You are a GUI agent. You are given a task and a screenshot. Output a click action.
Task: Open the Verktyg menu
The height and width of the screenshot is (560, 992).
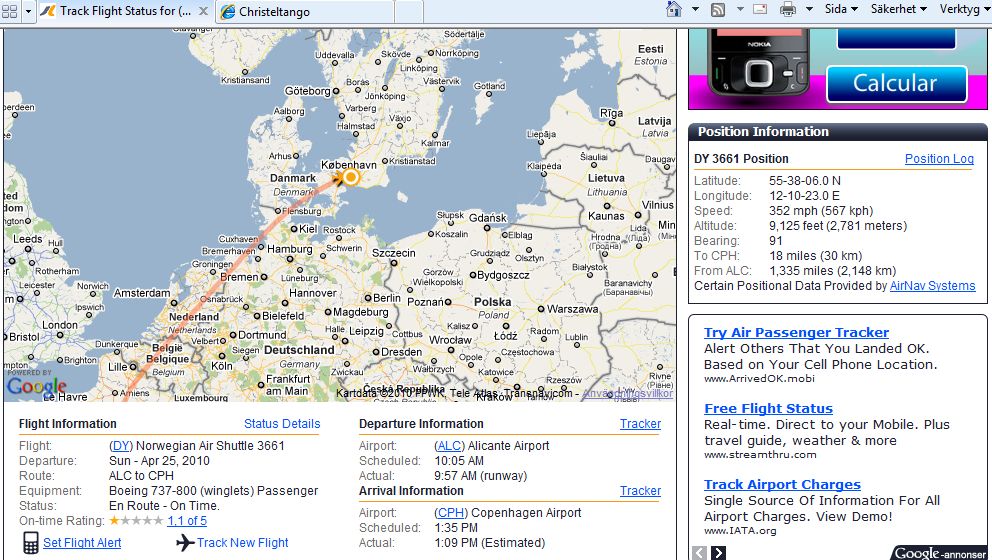[x=964, y=9]
